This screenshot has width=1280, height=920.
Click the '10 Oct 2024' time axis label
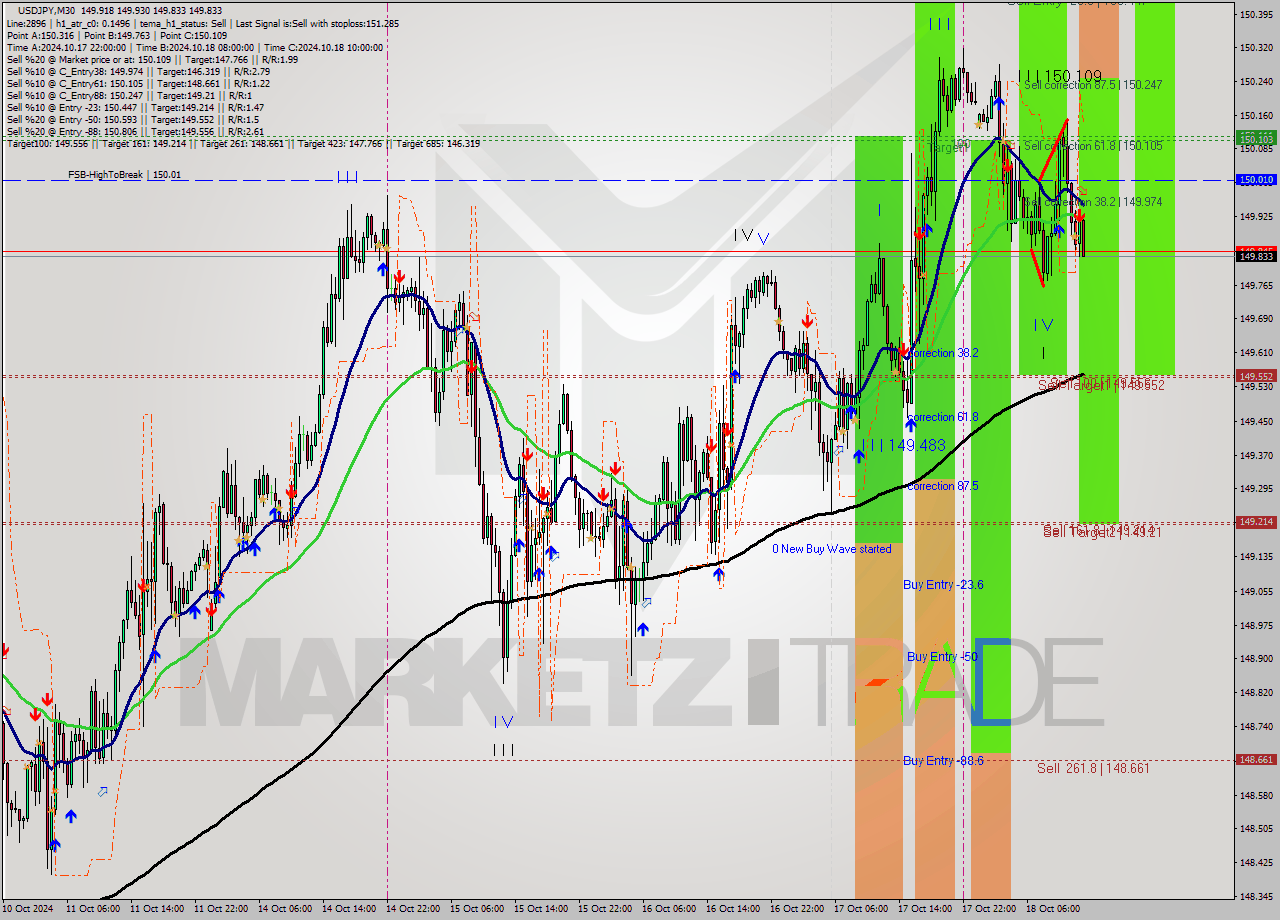[29, 909]
